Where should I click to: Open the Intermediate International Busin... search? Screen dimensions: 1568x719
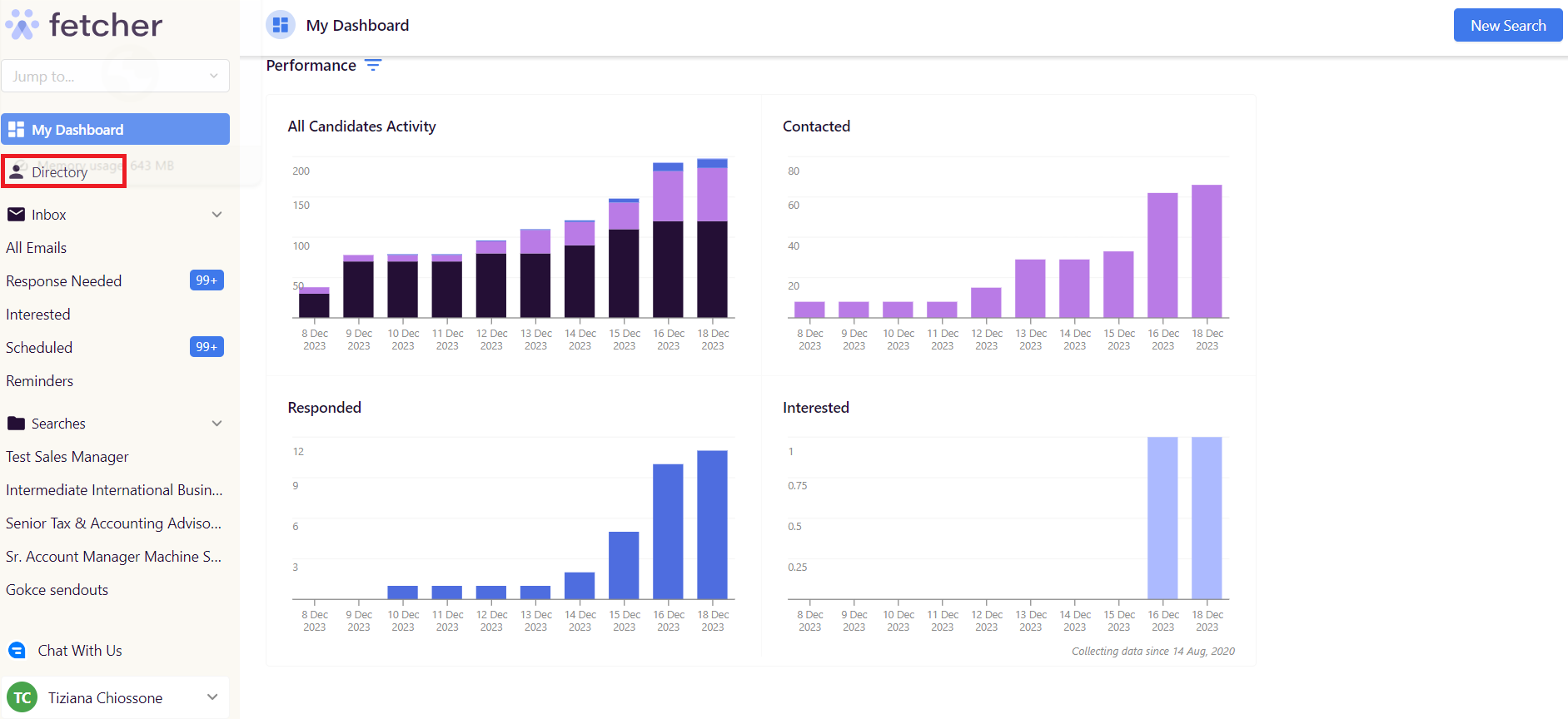tap(114, 490)
